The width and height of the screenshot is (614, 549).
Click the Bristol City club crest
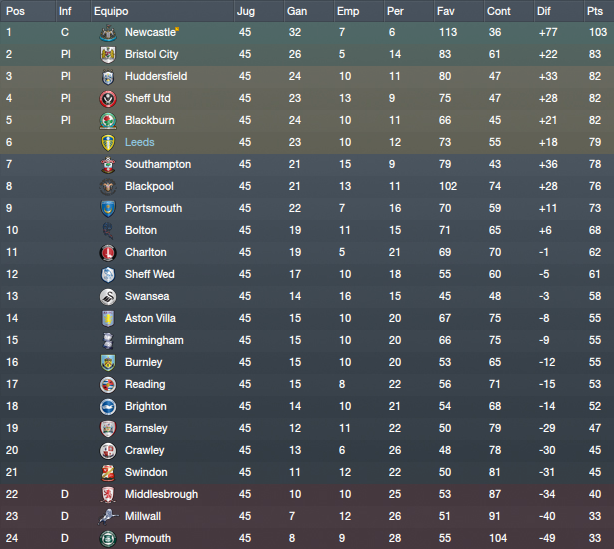pyautogui.click(x=108, y=54)
